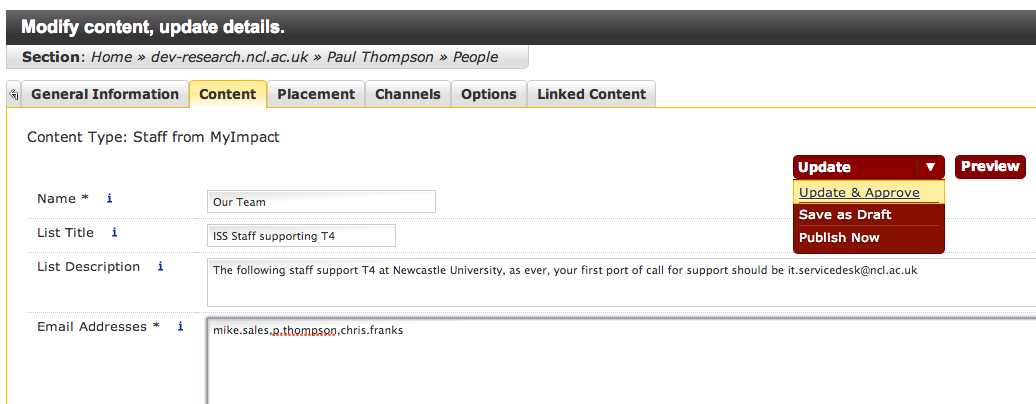Click the info icon beside List Title
The width and height of the screenshot is (1036, 404).
pos(115,233)
